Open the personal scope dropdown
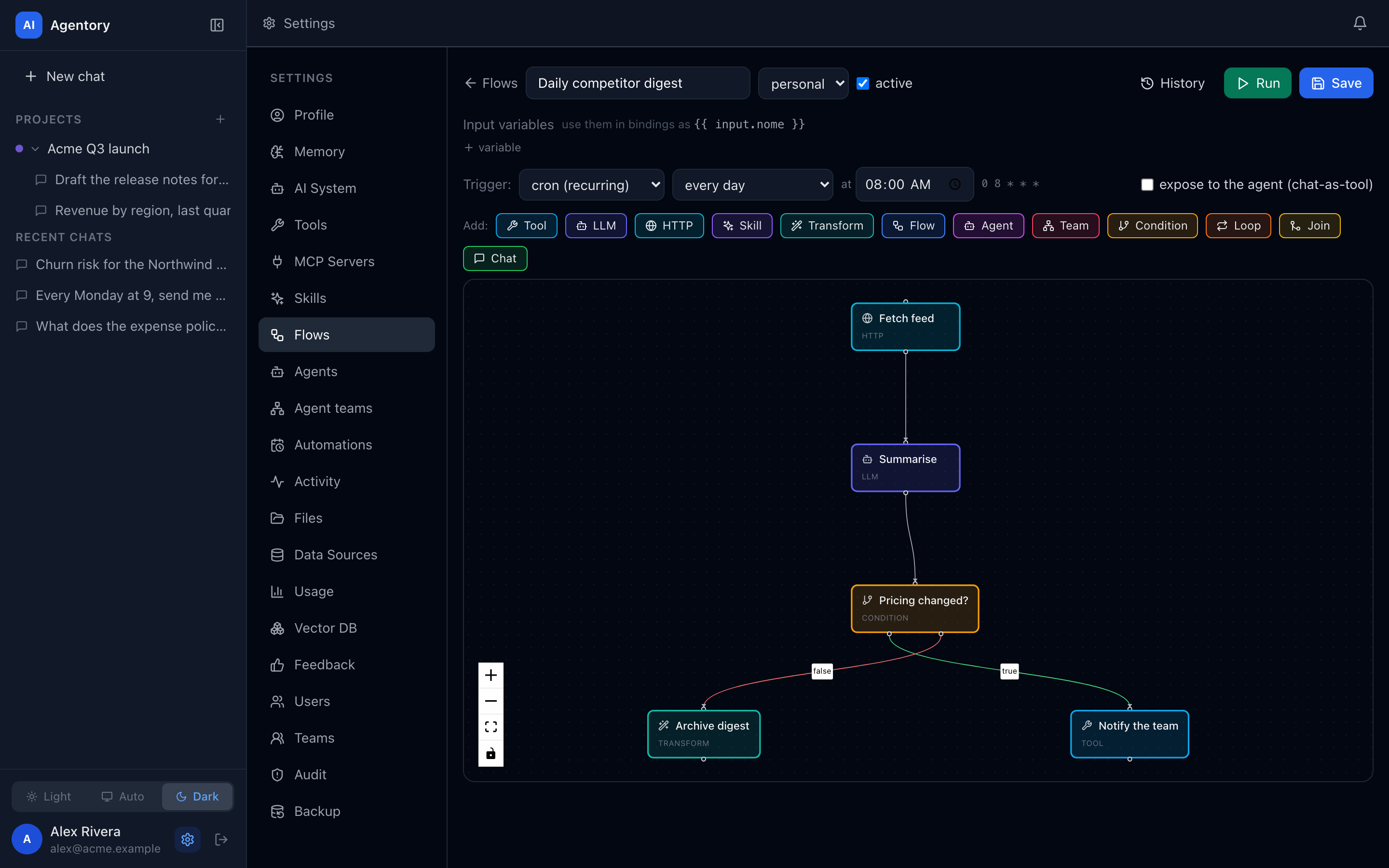Image resolution: width=1389 pixels, height=868 pixels. [803, 83]
